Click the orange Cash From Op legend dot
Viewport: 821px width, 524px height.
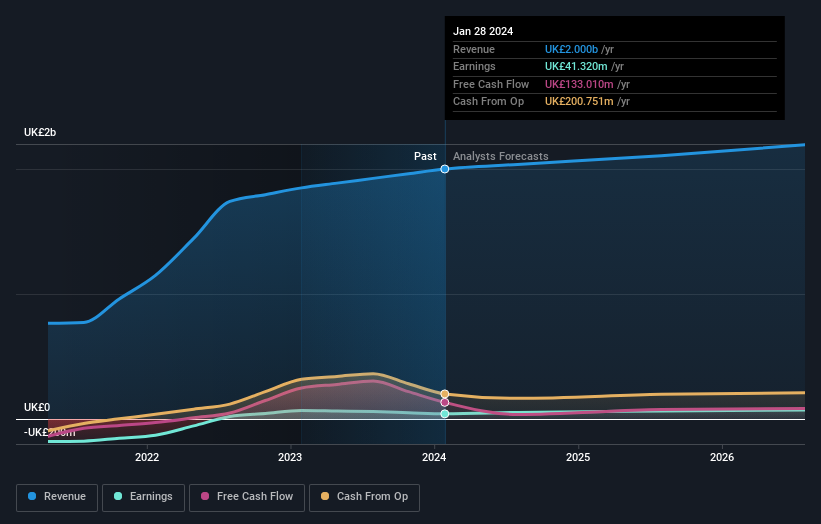click(325, 496)
